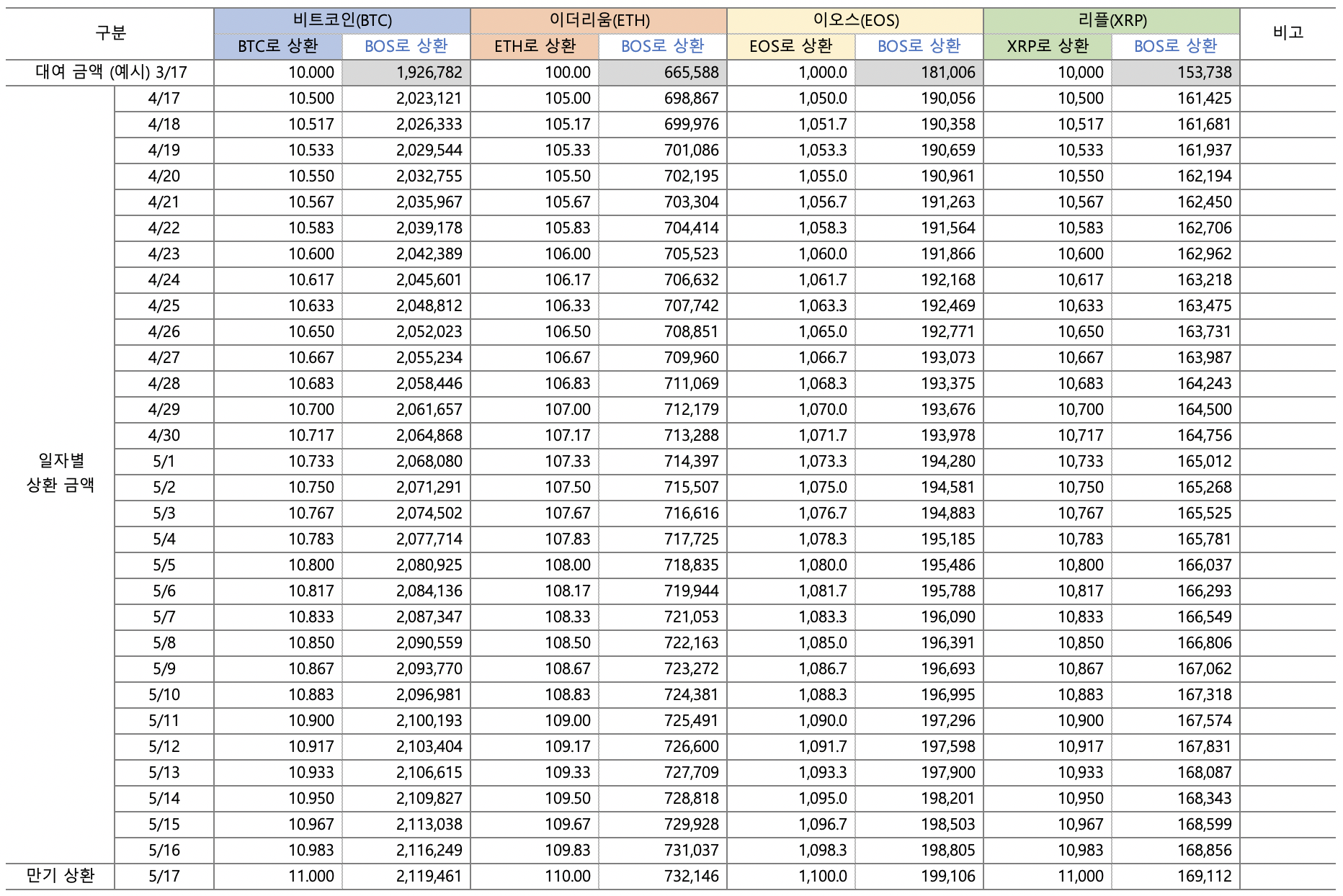The image size is (1343, 896).
Task: Select the 구분 header cell
Action: click(110, 33)
